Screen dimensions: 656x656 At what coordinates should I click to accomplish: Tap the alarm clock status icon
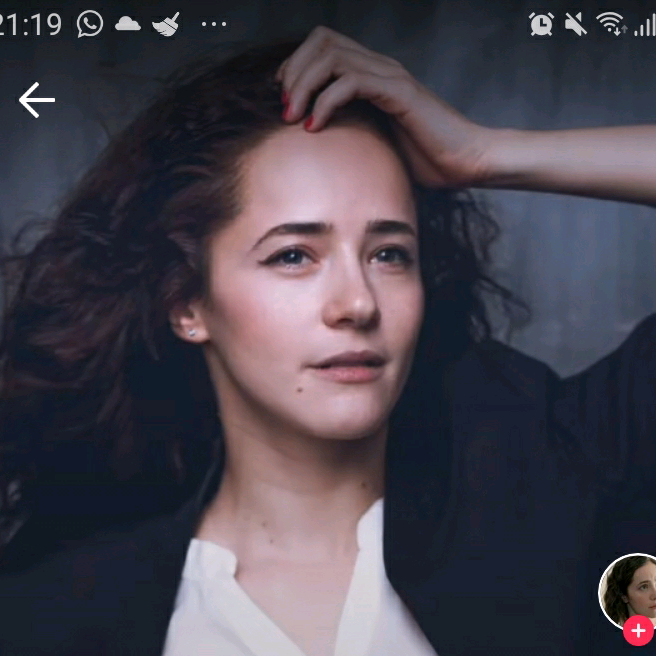click(x=541, y=24)
